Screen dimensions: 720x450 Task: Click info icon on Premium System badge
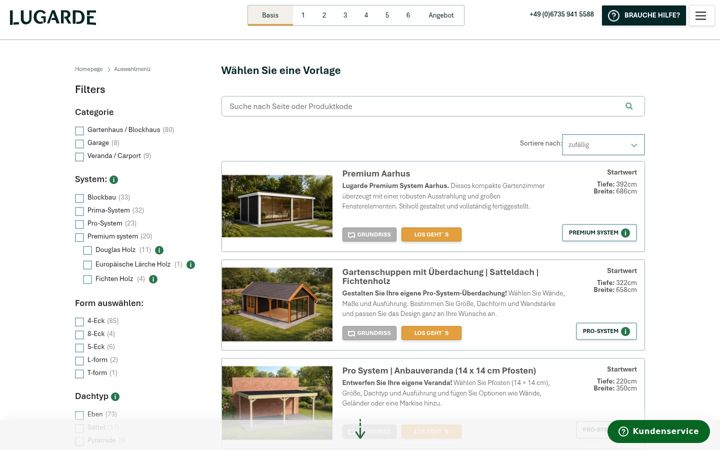[625, 233]
